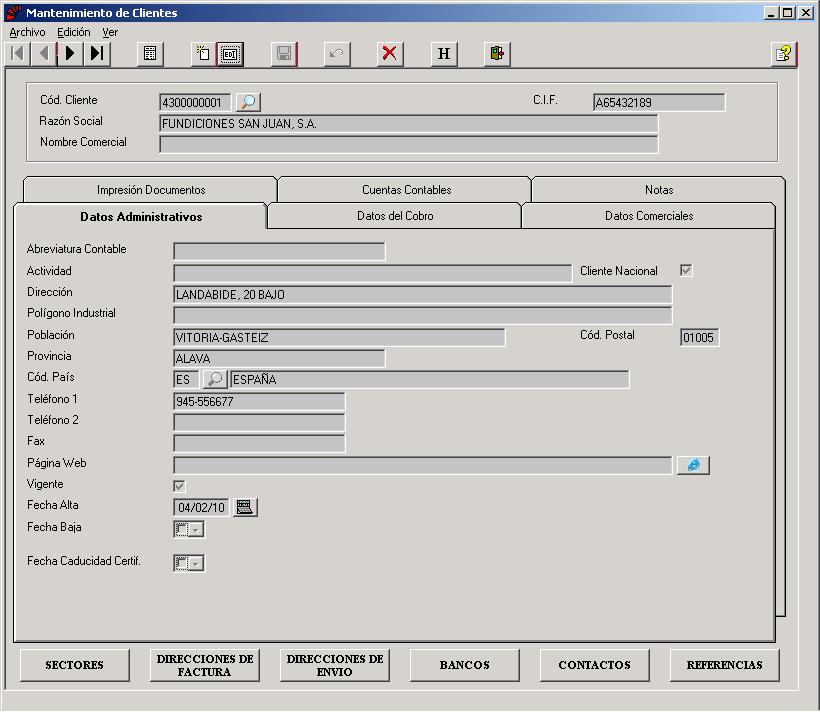The image size is (820, 712).
Task: Click the Polígono Industrial field
Action: point(423,315)
